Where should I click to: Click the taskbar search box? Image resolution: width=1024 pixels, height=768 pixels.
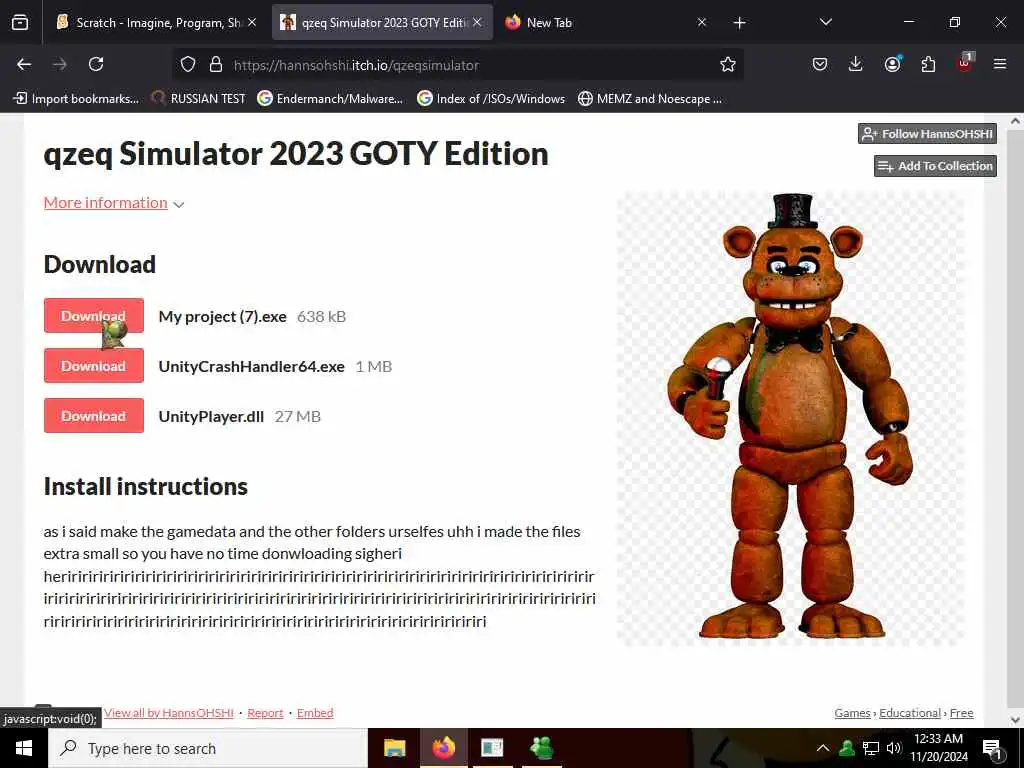pos(208,748)
